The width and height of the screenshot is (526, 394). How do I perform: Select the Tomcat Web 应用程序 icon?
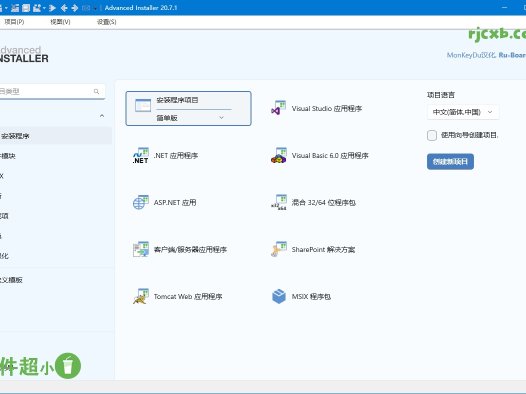(x=141, y=296)
